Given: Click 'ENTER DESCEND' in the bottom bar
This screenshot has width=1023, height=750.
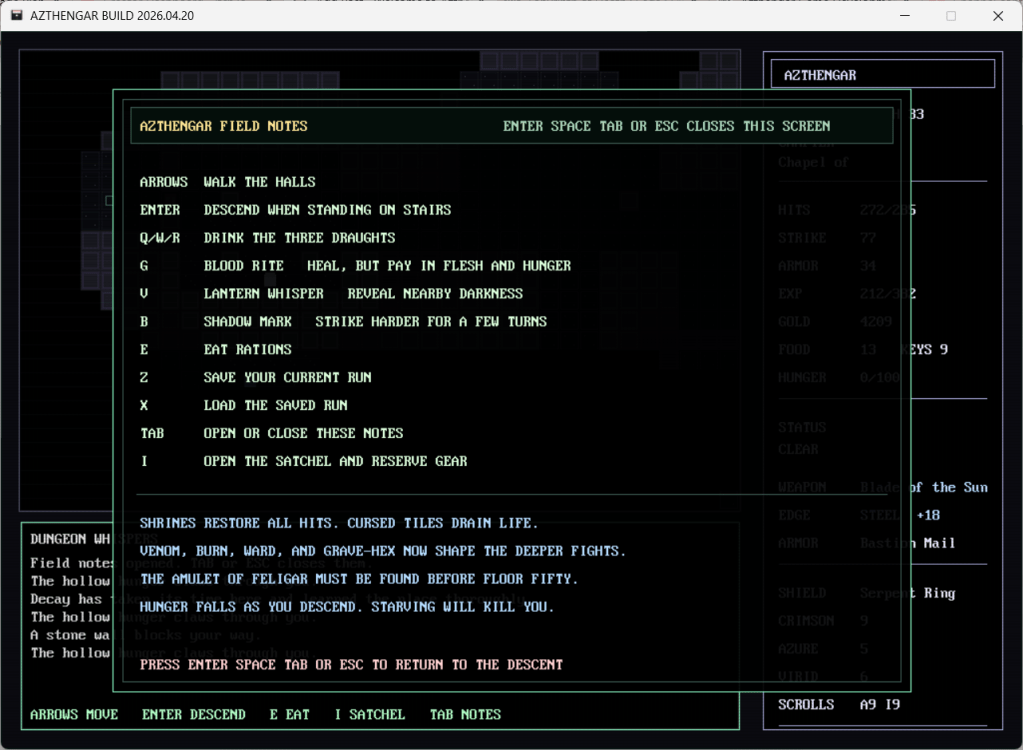Looking at the screenshot, I should [193, 715].
